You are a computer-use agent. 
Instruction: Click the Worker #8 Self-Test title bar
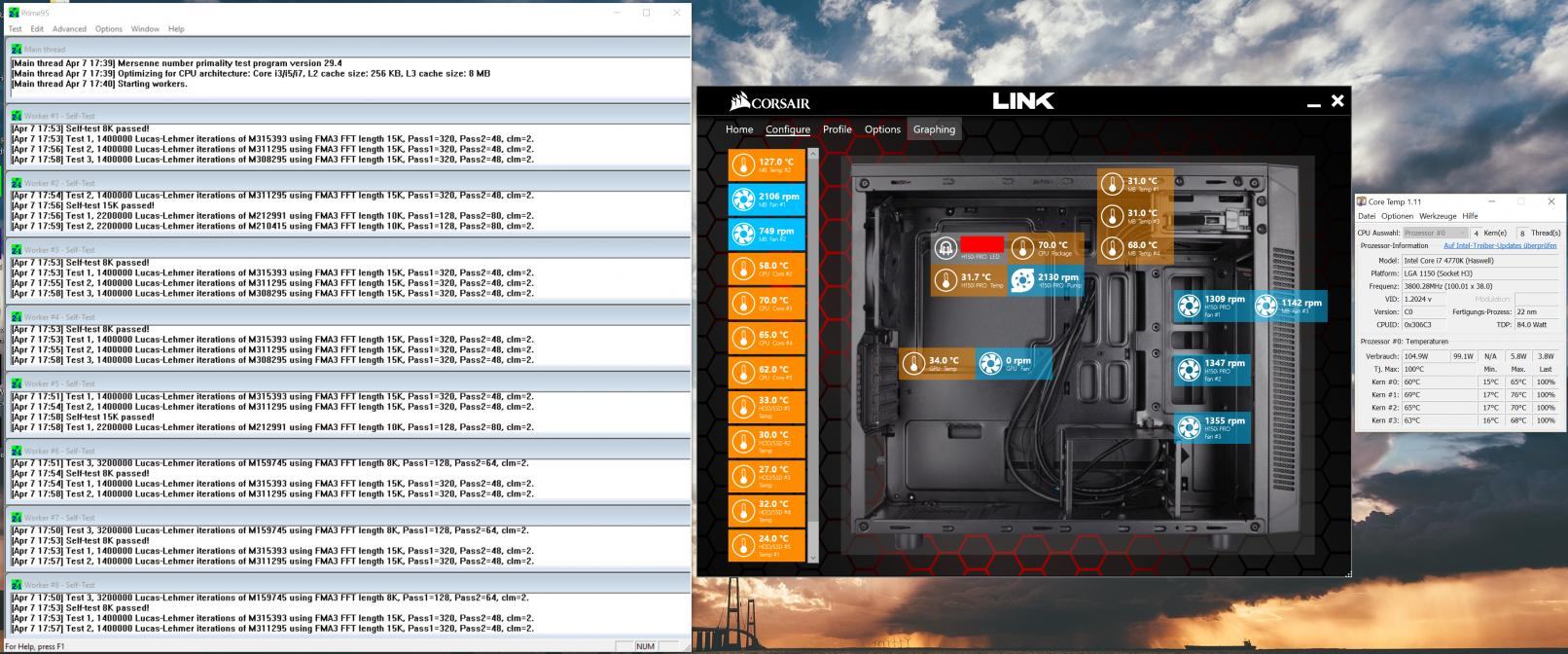point(348,585)
